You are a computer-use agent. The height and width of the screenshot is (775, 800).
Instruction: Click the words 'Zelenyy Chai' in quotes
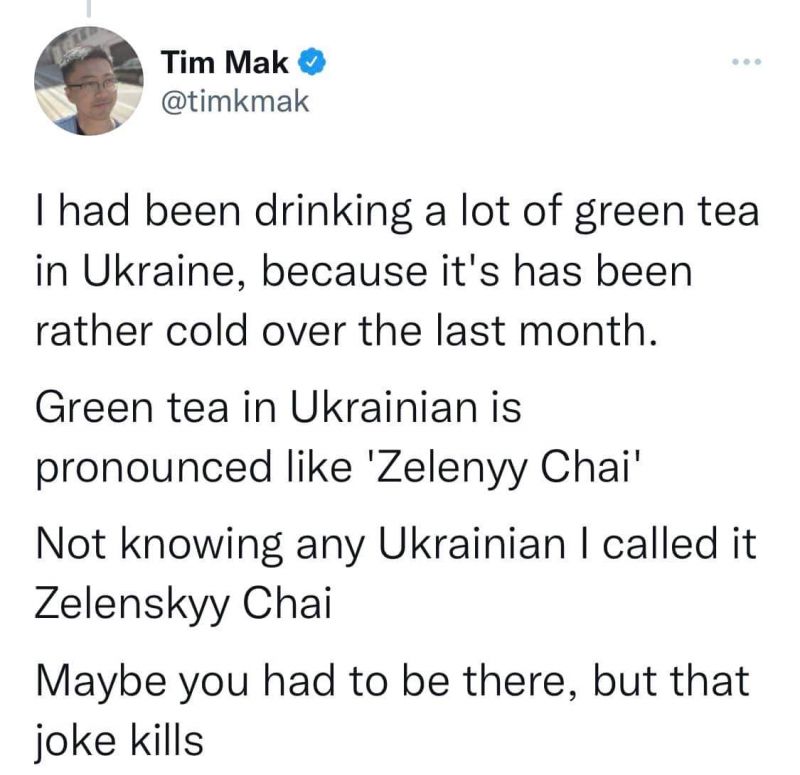coord(505,467)
